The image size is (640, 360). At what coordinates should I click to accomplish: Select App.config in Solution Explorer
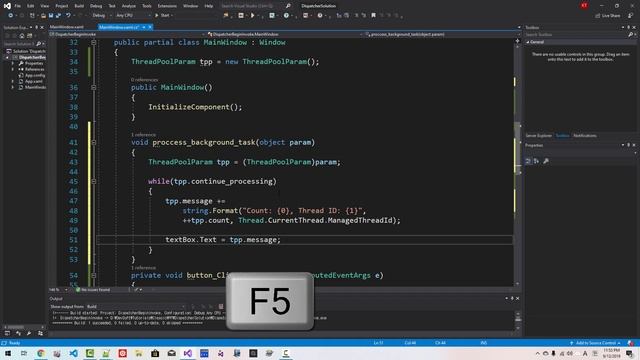32,76
